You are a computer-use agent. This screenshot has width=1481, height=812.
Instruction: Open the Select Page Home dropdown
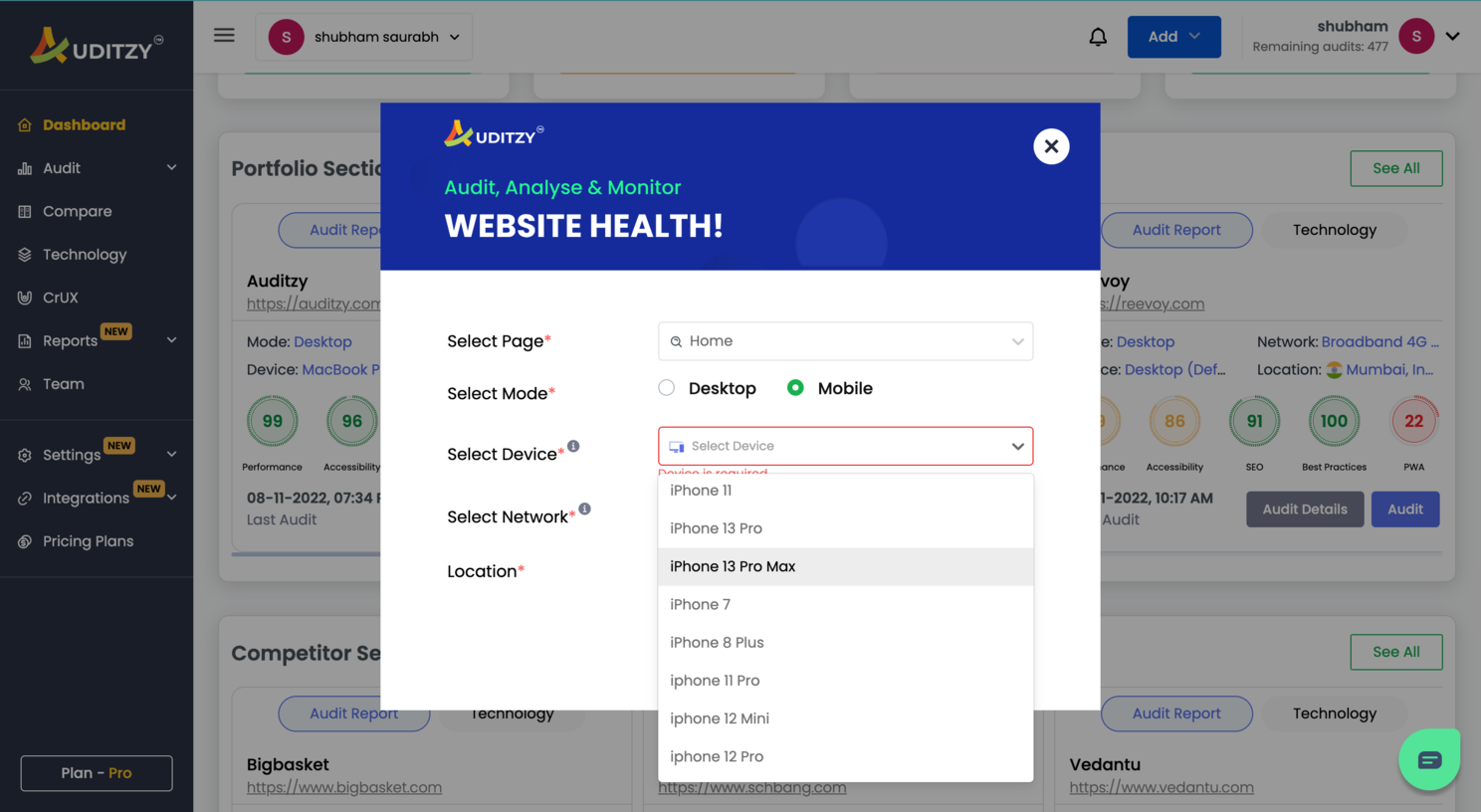tap(846, 341)
